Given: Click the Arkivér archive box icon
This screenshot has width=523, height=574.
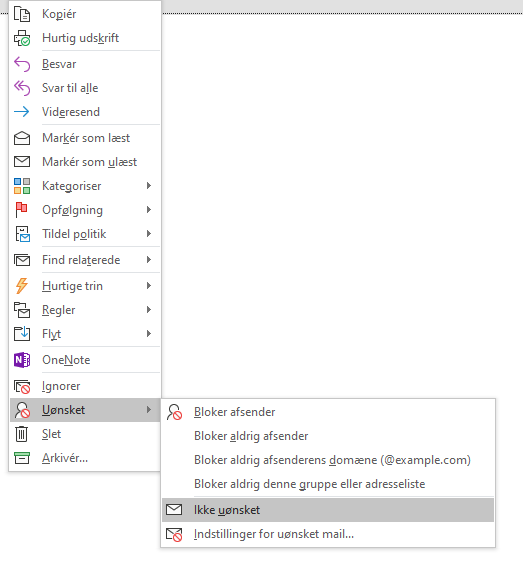Looking at the screenshot, I should point(22,458).
